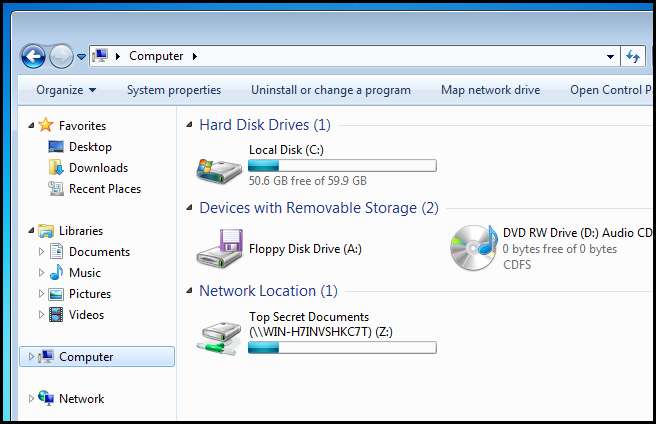Image resolution: width=656 pixels, height=424 pixels.
Task: Click the Music library icon
Action: pos(56,273)
